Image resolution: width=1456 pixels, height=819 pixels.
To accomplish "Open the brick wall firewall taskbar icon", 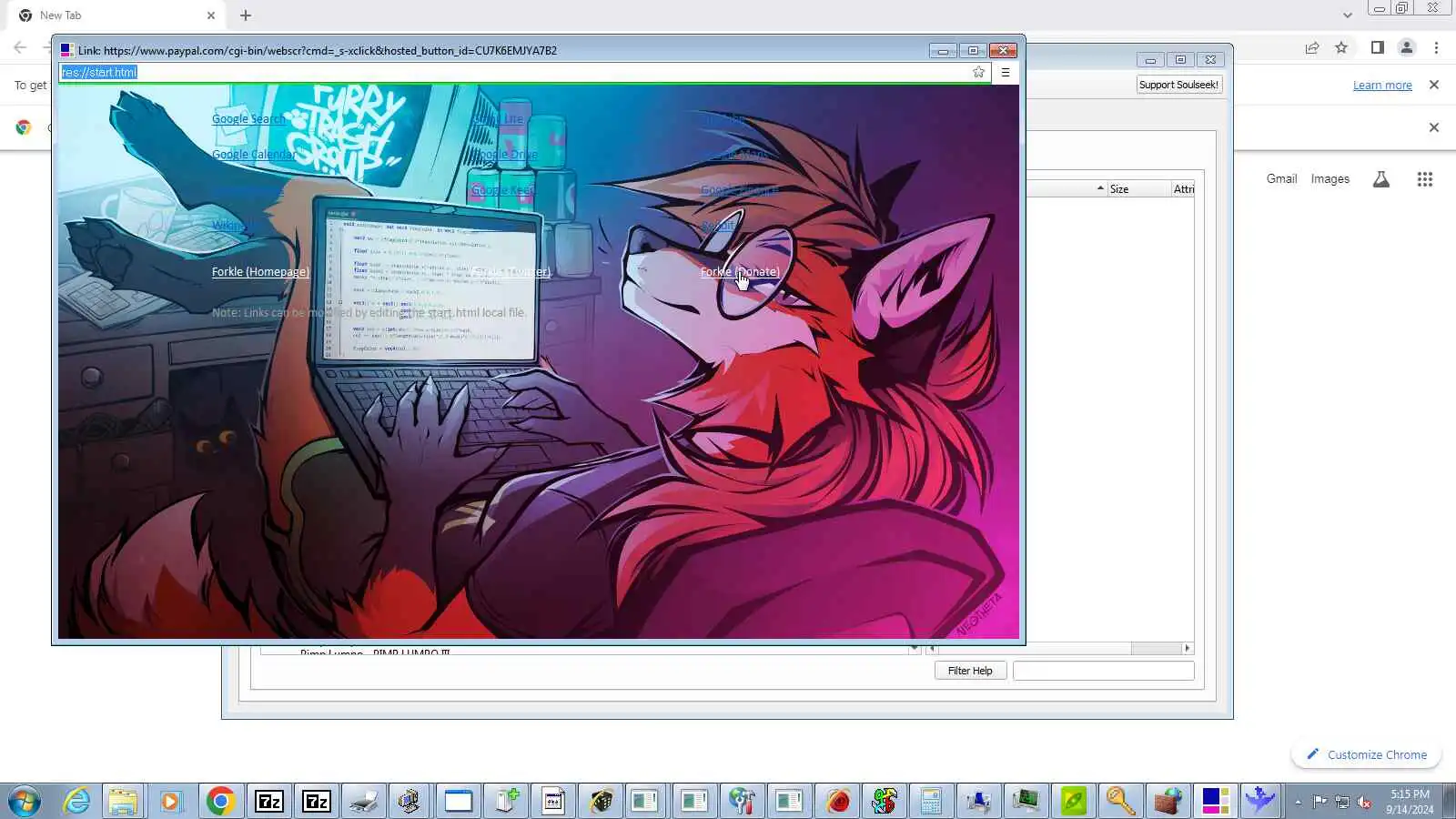I will [1168, 801].
